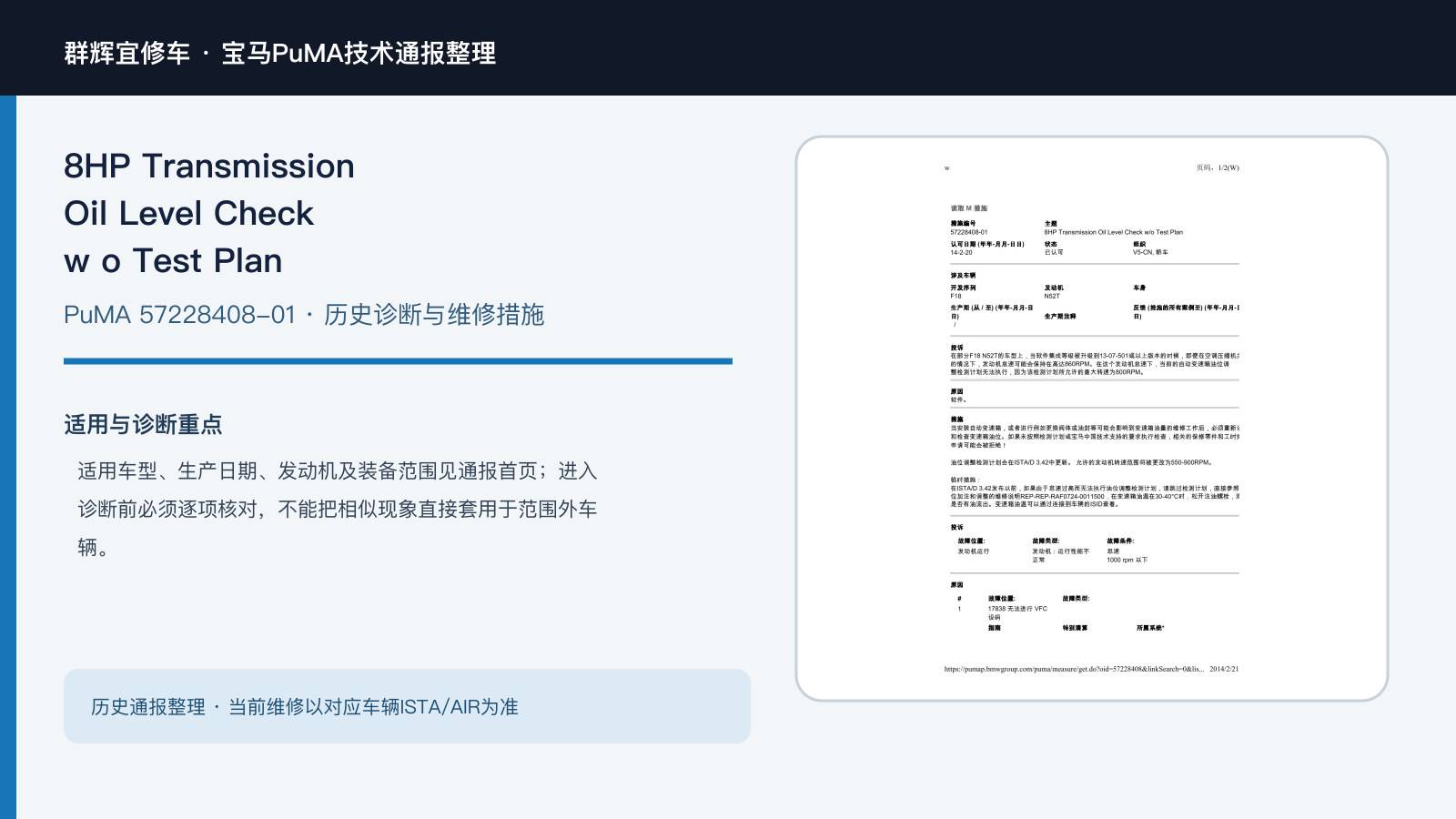1456x819 pixels.
Task: Select measure number 57228408-01 in the document
Action: (x=969, y=232)
